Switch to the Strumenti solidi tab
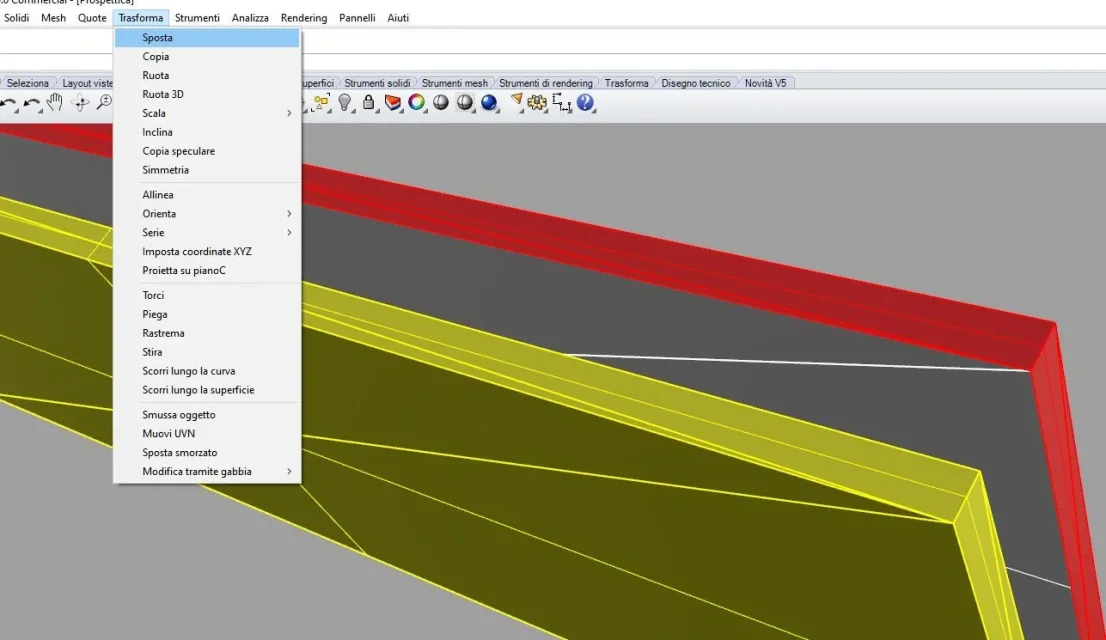 click(x=377, y=83)
